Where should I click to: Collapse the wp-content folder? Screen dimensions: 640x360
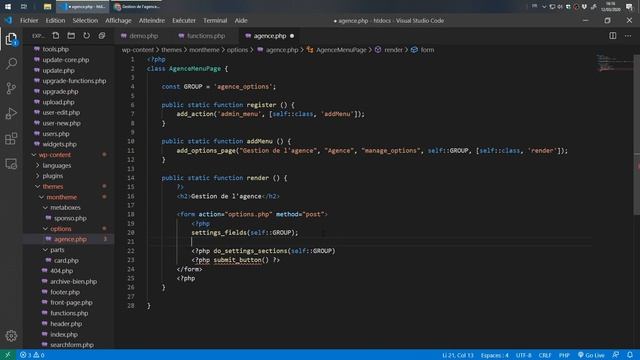pyautogui.click(x=55, y=155)
